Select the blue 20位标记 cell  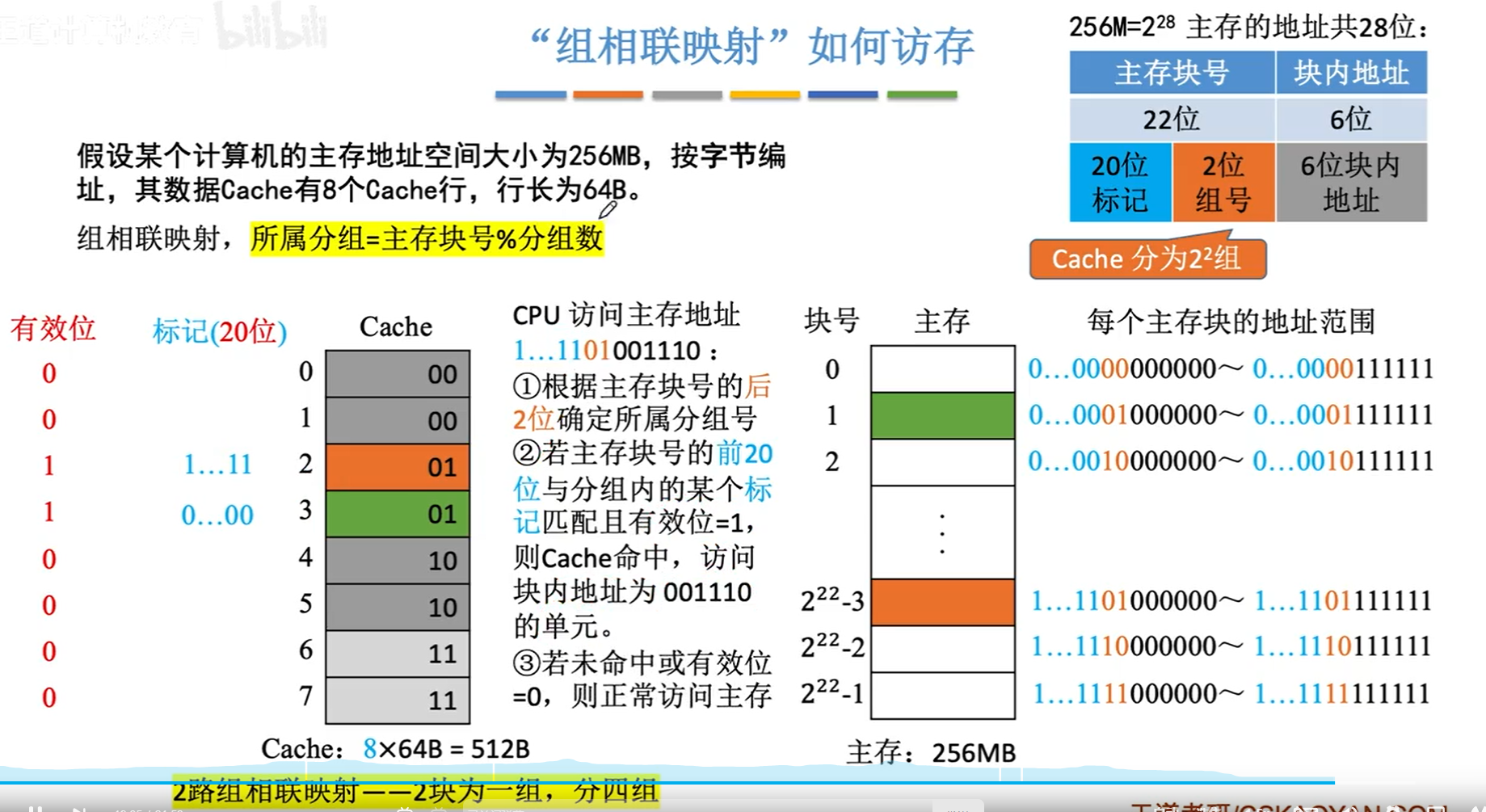click(x=1120, y=182)
